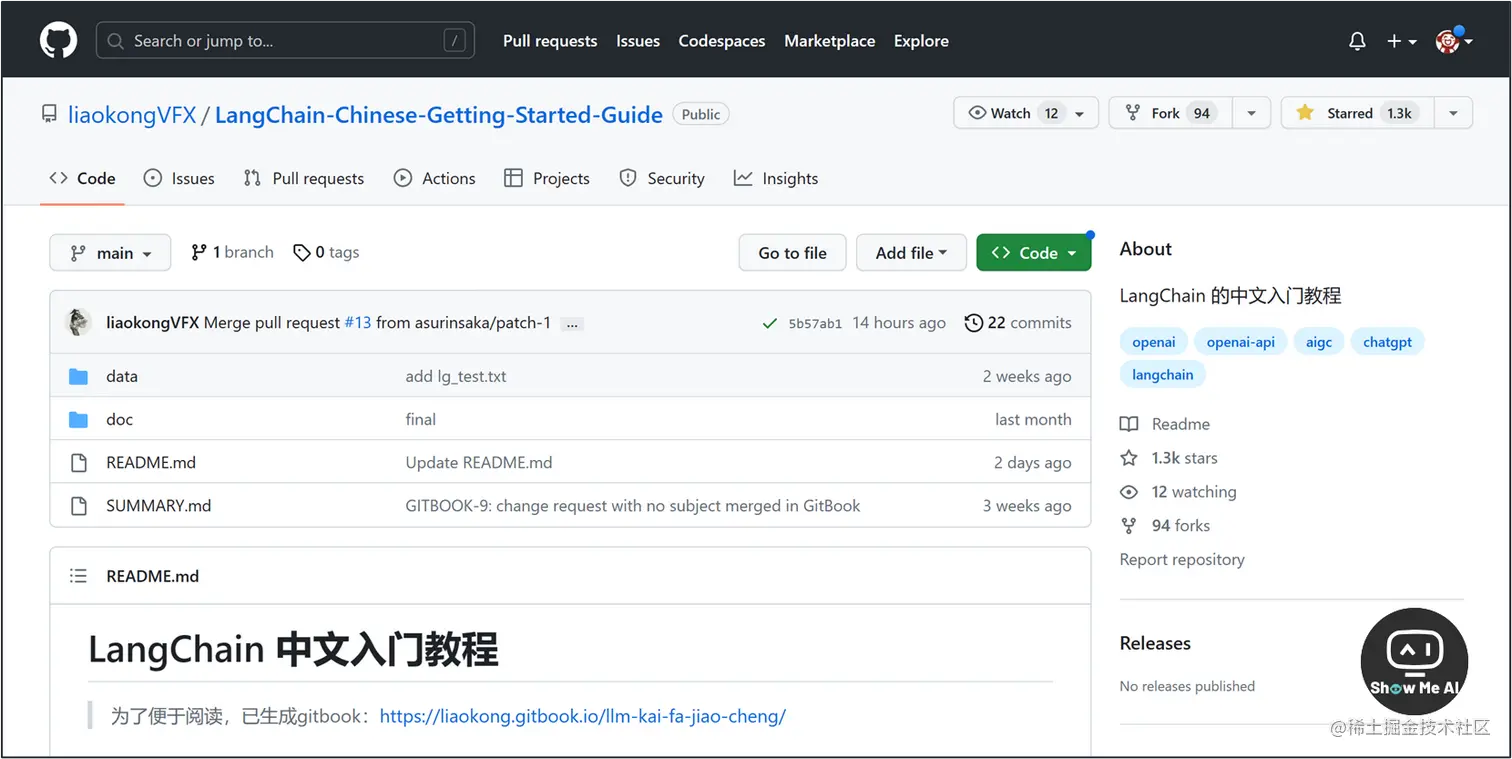
Task: Expand the commit message ellipsis
Action: click(572, 324)
